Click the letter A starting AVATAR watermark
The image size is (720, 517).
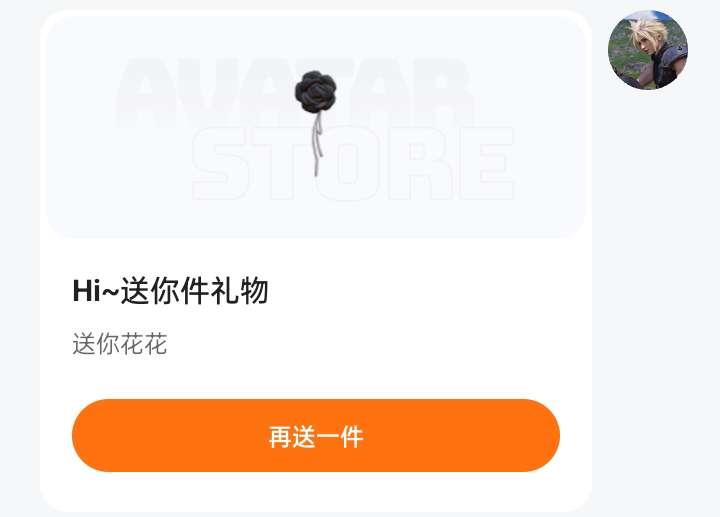(147, 92)
